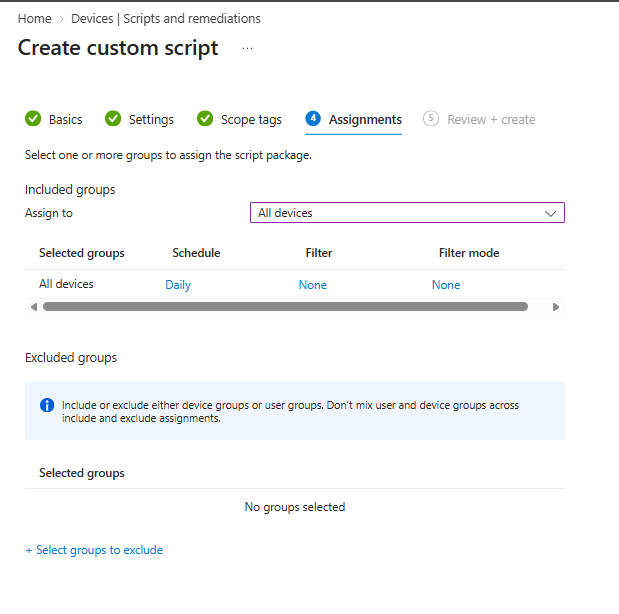Click the green checkmark icon for Basics
The width and height of the screenshot is (619, 614).
(x=33, y=118)
